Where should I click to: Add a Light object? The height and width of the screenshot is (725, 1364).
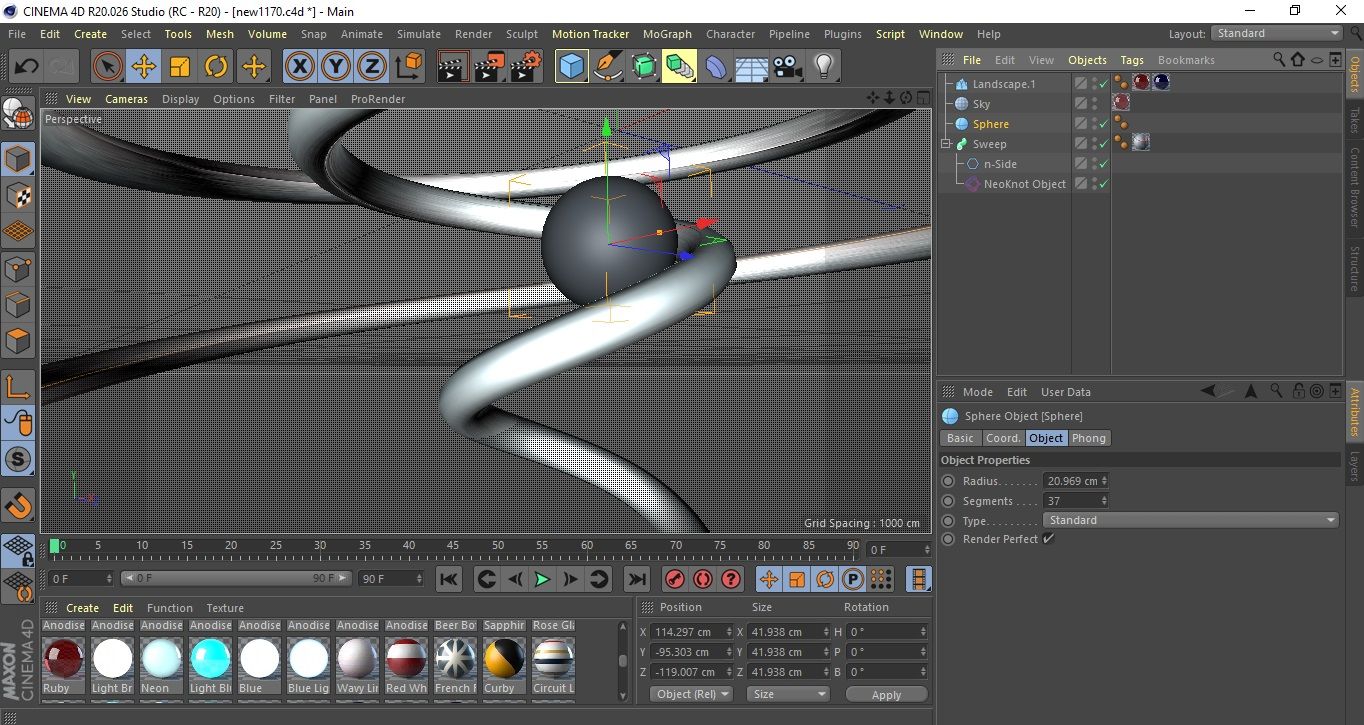pyautogui.click(x=823, y=67)
